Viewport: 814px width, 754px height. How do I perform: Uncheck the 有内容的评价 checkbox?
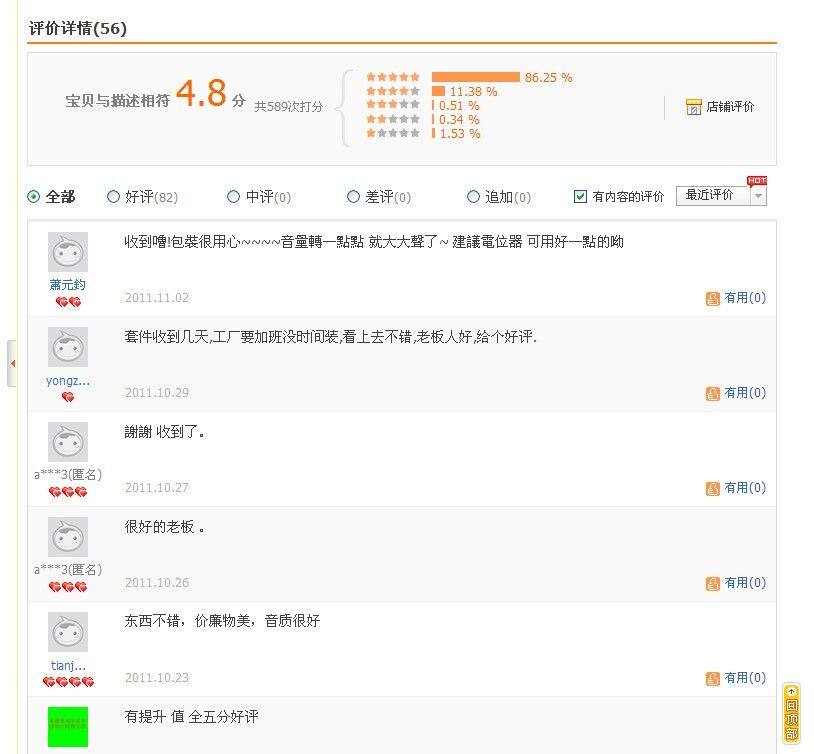click(580, 197)
